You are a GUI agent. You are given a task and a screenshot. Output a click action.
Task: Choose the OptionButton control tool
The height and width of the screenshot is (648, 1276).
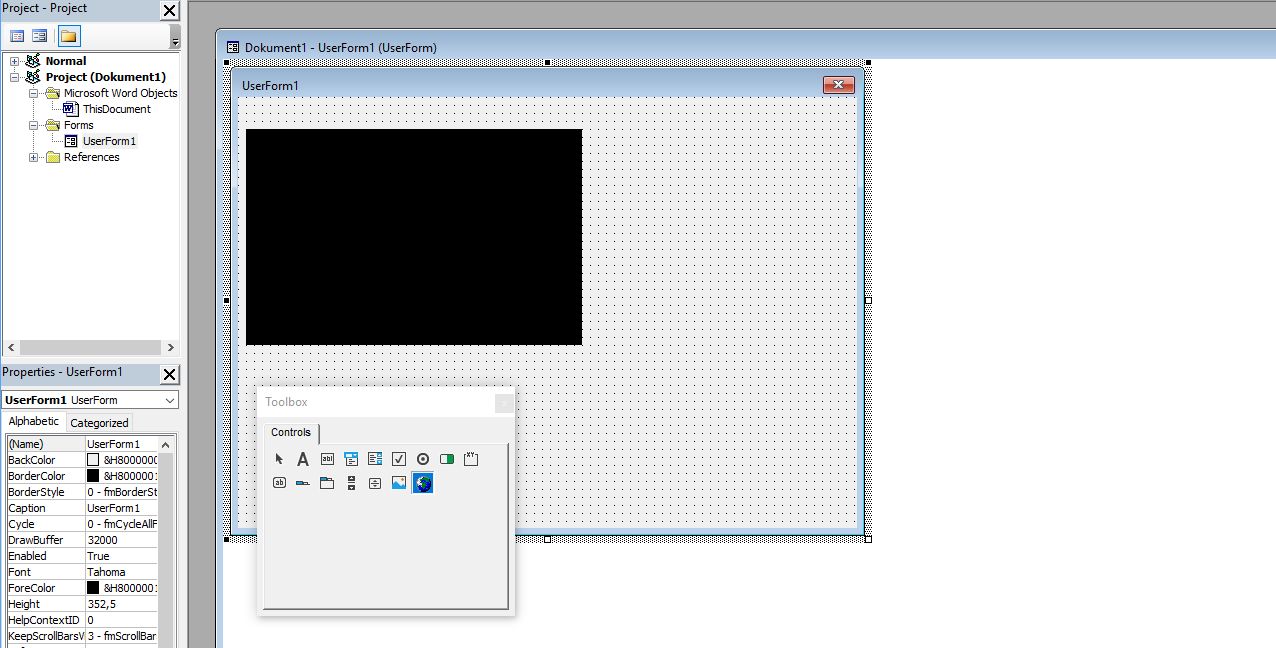pos(423,459)
